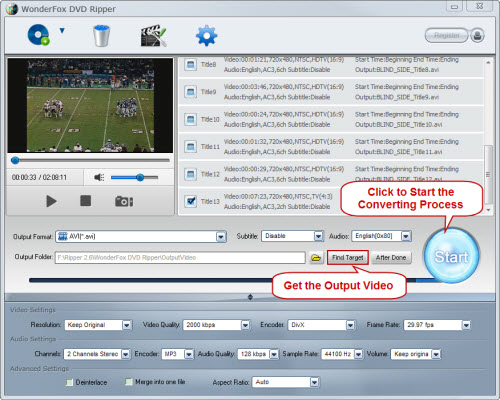Open the clapperboard video Edit tool
This screenshot has height=400, width=500.
pos(153,35)
